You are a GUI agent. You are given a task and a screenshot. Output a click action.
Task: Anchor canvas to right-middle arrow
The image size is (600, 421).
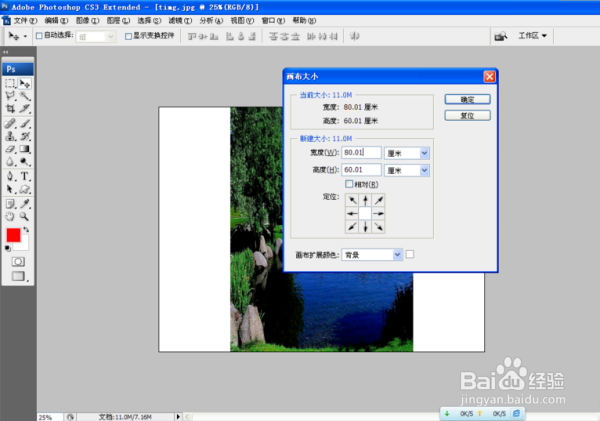(x=378, y=214)
